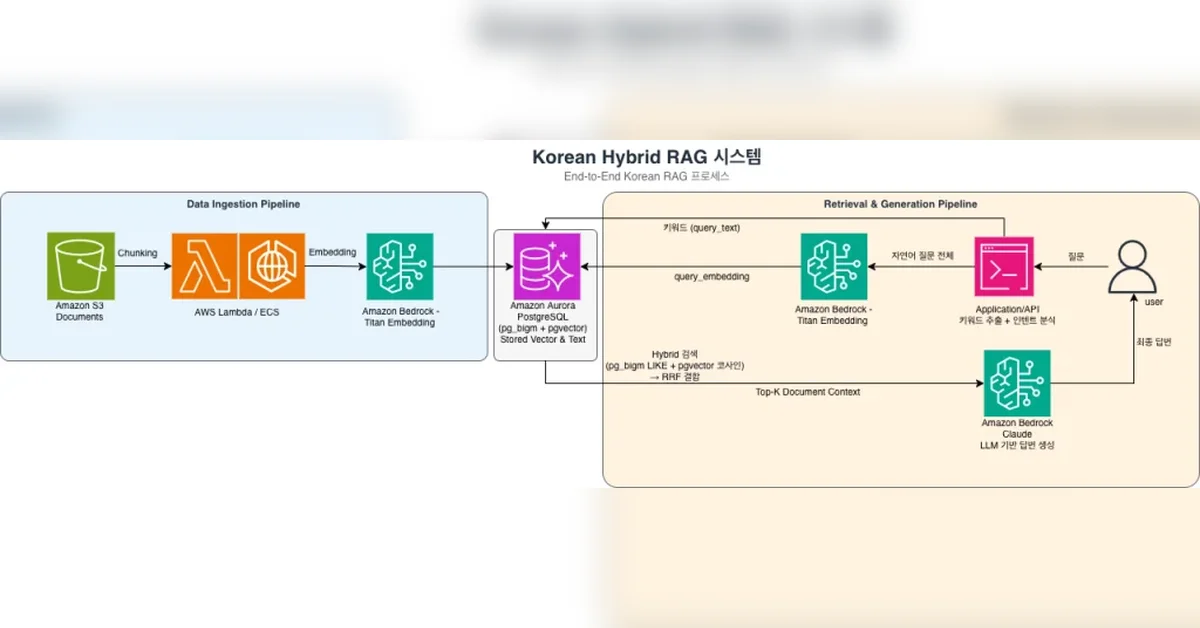Click the Titan Embedding icon in Data Ingestion Pipeline
1200x628 pixels.
[x=400, y=266]
